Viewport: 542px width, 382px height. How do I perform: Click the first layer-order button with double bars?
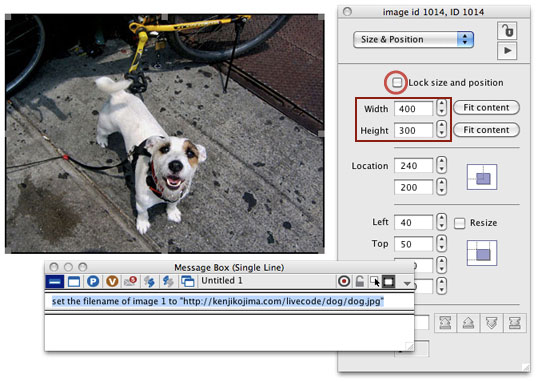[x=445, y=323]
